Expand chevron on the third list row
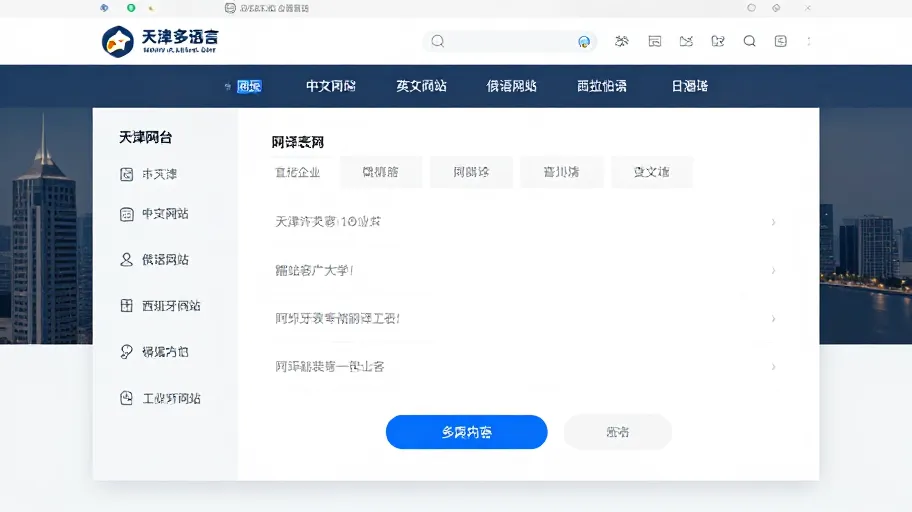The image size is (912, 512). click(773, 318)
